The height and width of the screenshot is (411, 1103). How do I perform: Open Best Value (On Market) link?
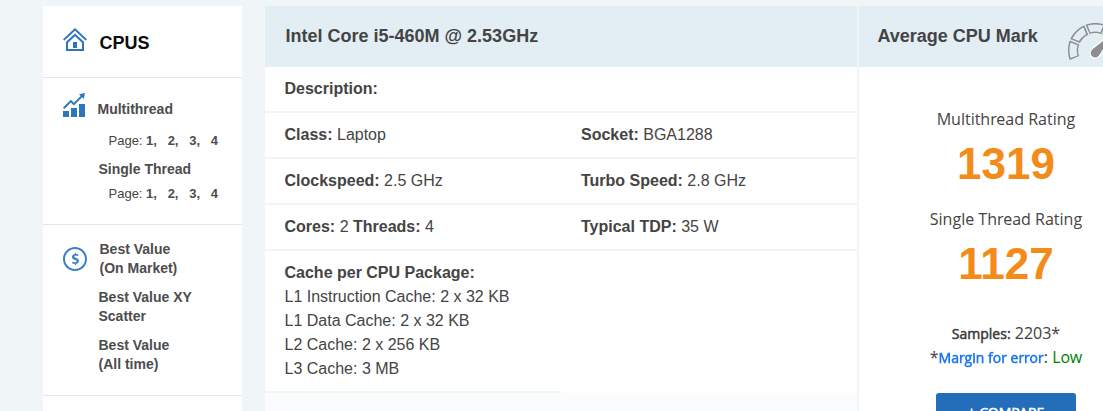(x=137, y=258)
